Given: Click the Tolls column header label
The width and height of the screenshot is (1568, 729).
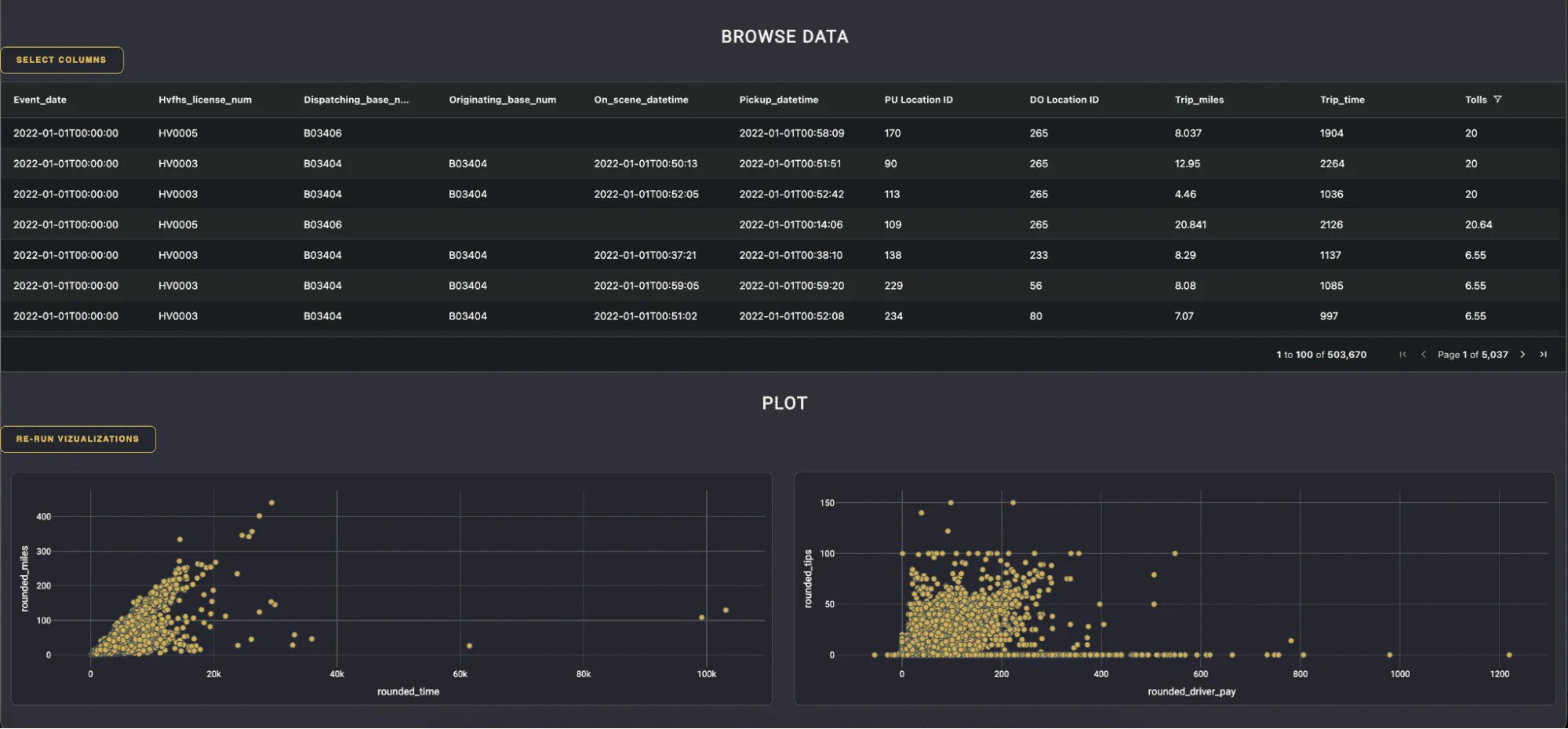Looking at the screenshot, I should click(x=1475, y=100).
